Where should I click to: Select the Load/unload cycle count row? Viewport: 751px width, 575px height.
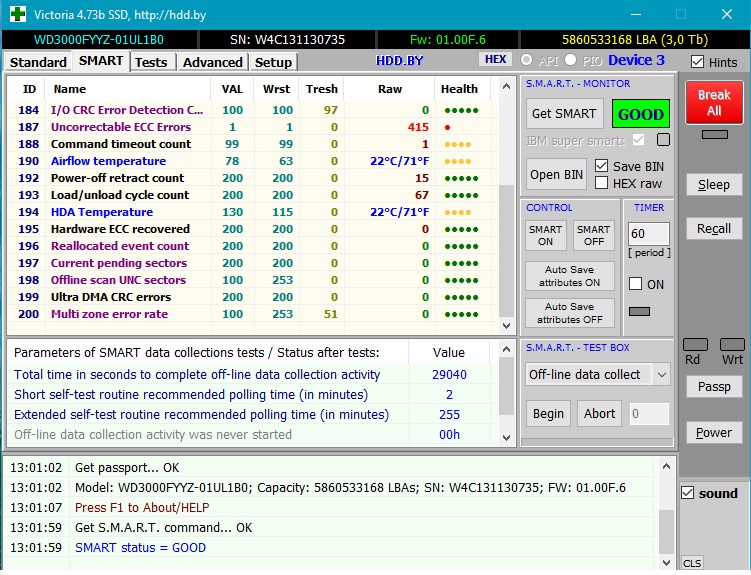tap(252, 195)
